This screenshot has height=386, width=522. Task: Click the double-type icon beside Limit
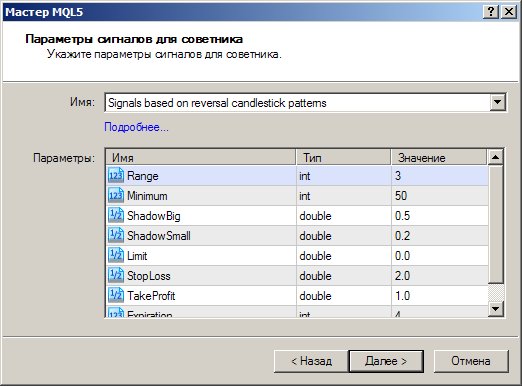[116, 256]
